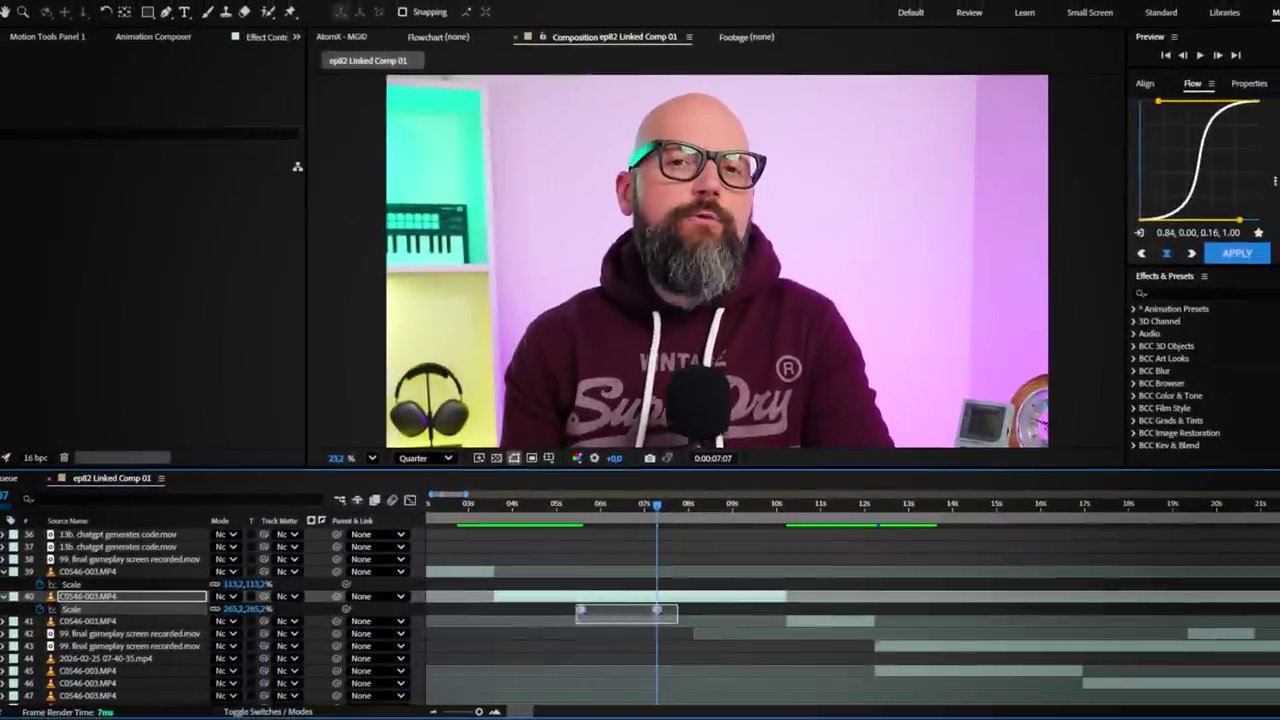Image resolution: width=1280 pixels, height=720 pixels.
Task: Switch to the Align tab
Action: point(1145,83)
